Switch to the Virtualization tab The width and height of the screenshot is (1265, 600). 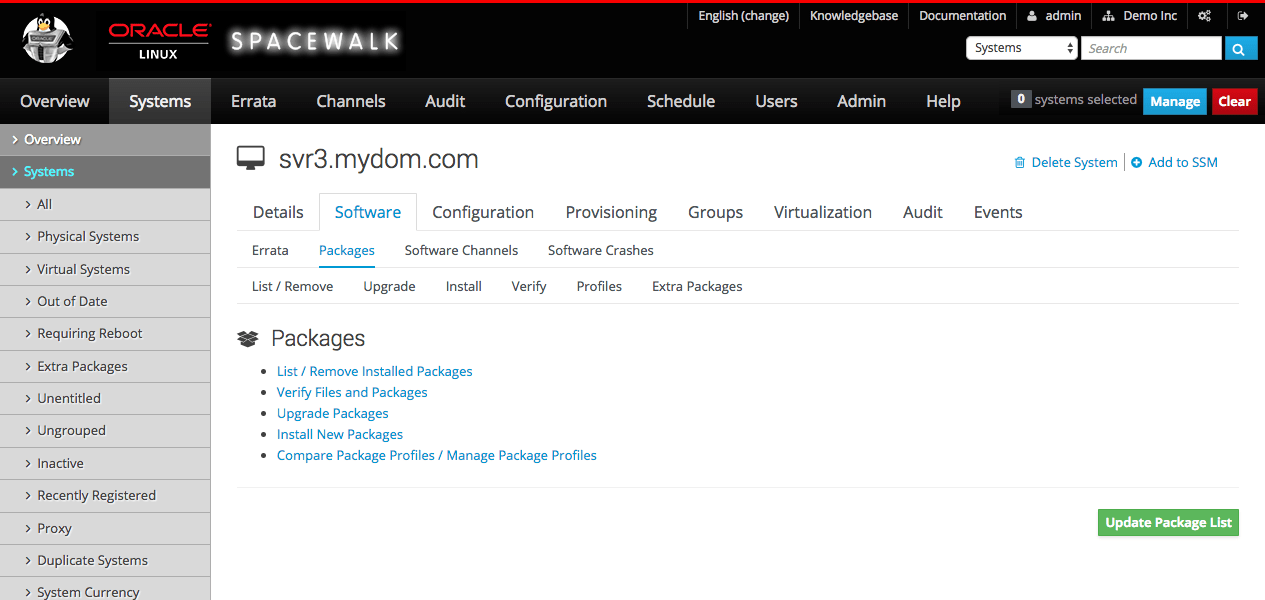pos(823,212)
